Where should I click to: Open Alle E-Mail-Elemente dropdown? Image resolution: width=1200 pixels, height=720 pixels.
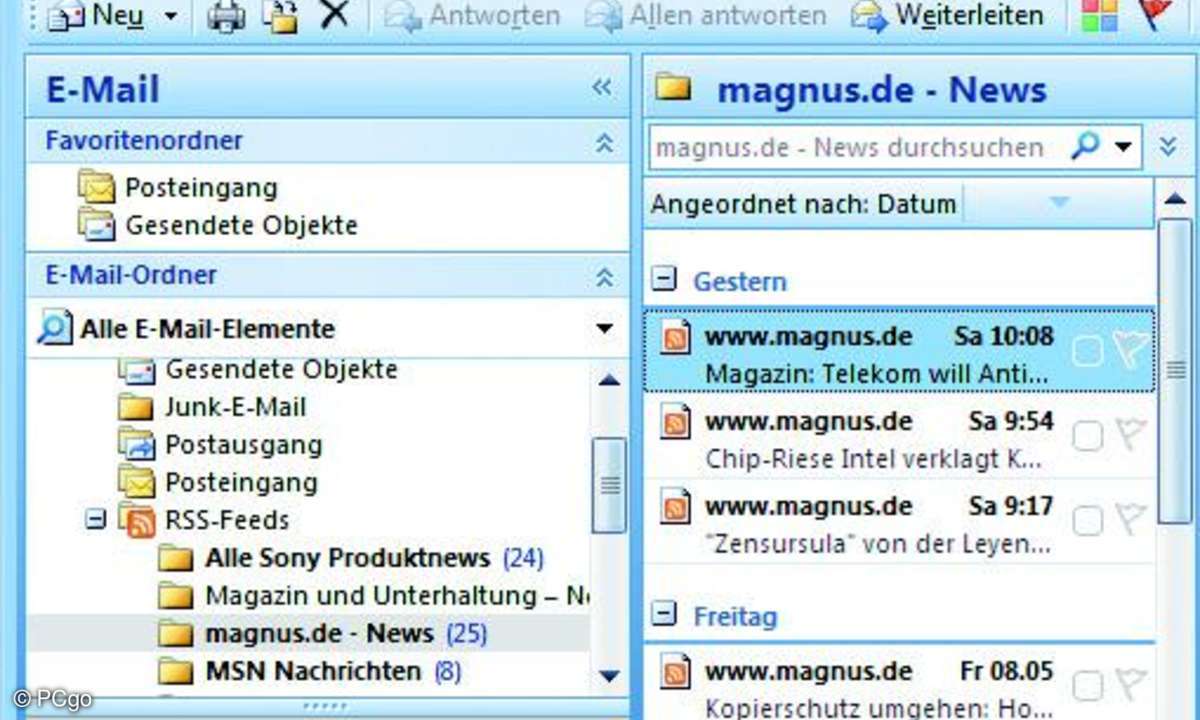[603, 329]
